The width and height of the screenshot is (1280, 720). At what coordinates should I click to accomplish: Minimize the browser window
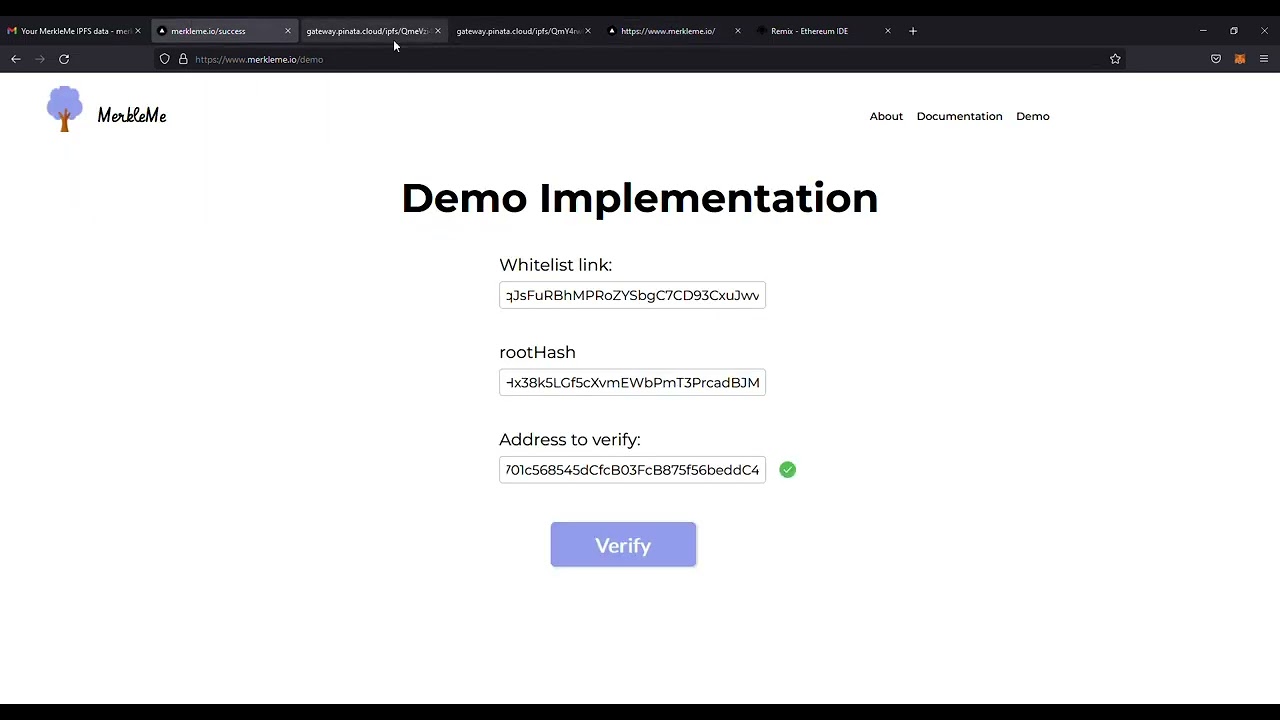[x=1203, y=31]
